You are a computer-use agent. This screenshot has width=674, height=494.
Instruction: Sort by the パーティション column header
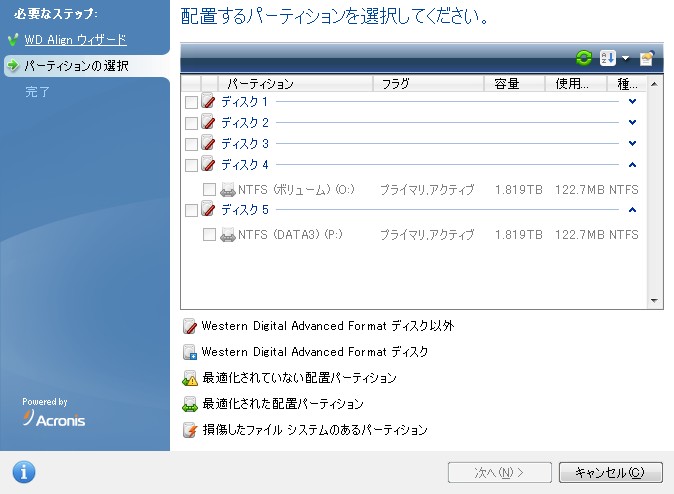[x=295, y=83]
